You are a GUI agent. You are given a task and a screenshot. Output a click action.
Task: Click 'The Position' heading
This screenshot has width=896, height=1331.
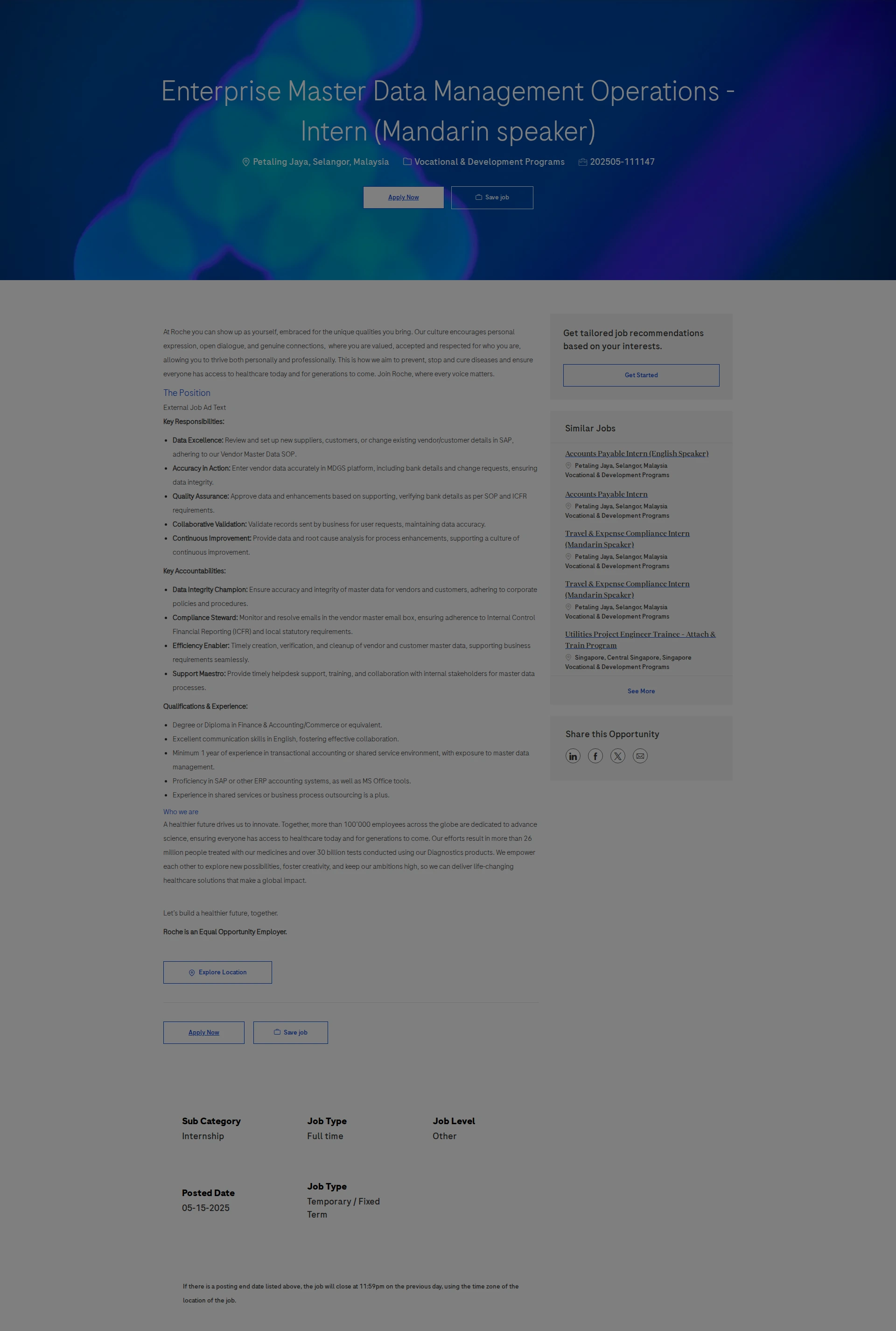click(187, 393)
